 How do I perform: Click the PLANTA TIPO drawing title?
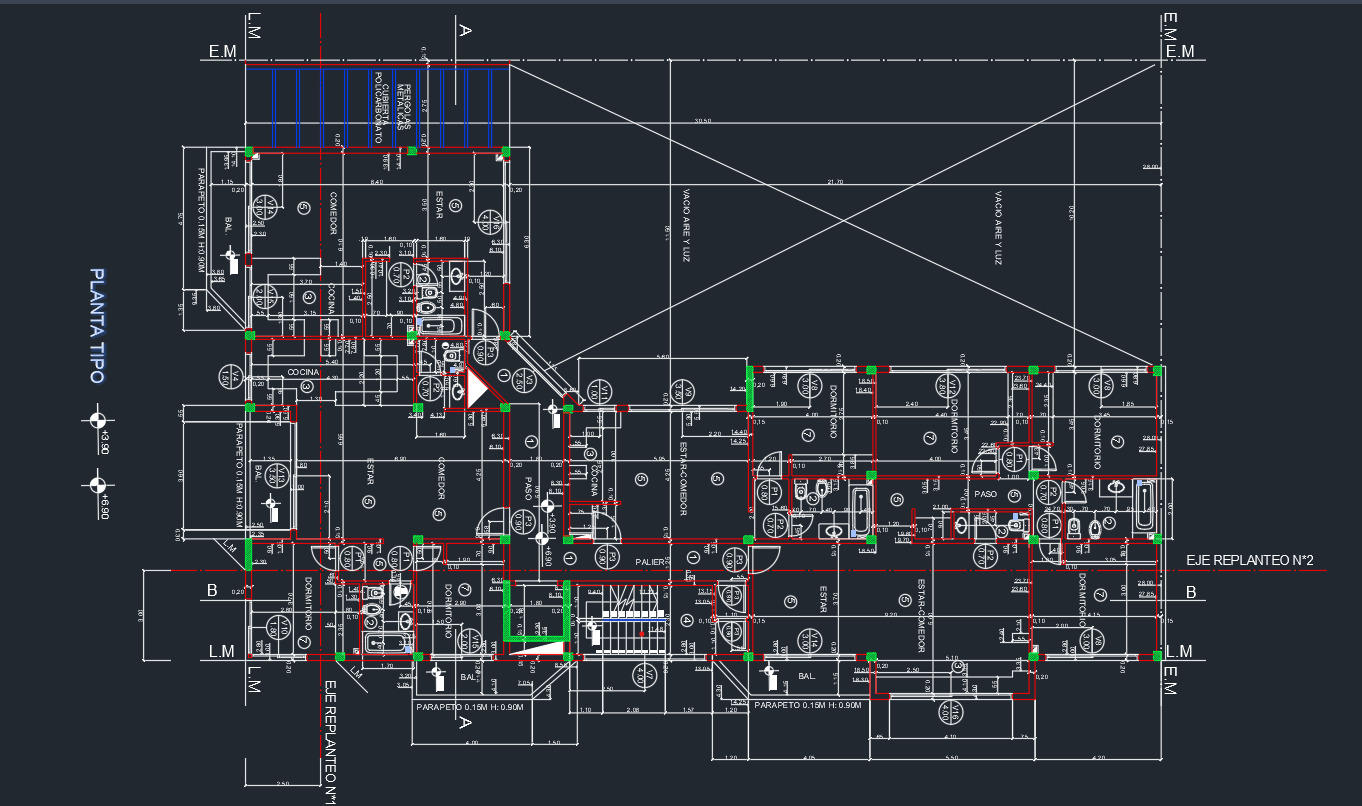[97, 325]
